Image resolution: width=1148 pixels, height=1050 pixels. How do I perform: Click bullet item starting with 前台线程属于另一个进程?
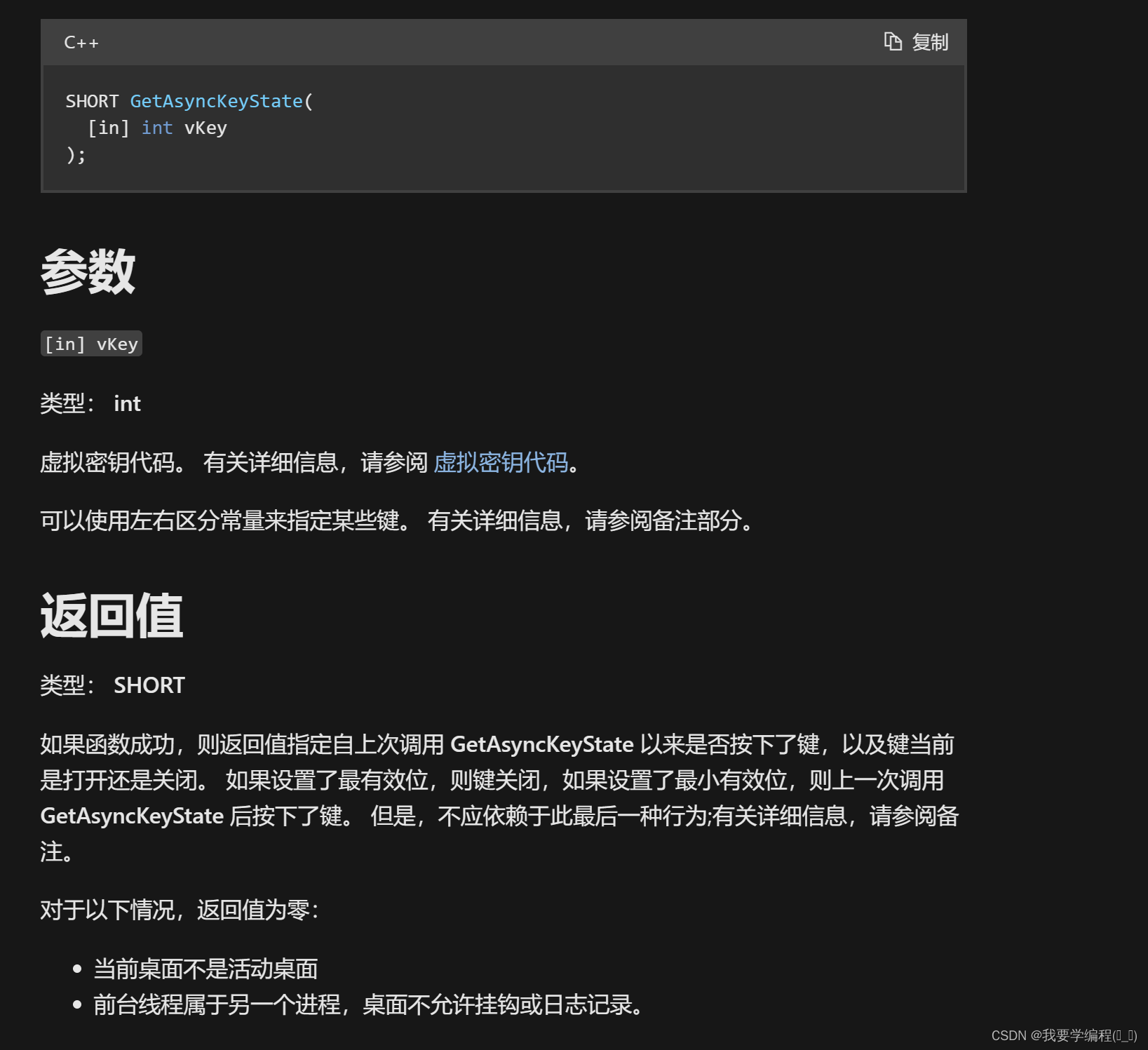368,1004
